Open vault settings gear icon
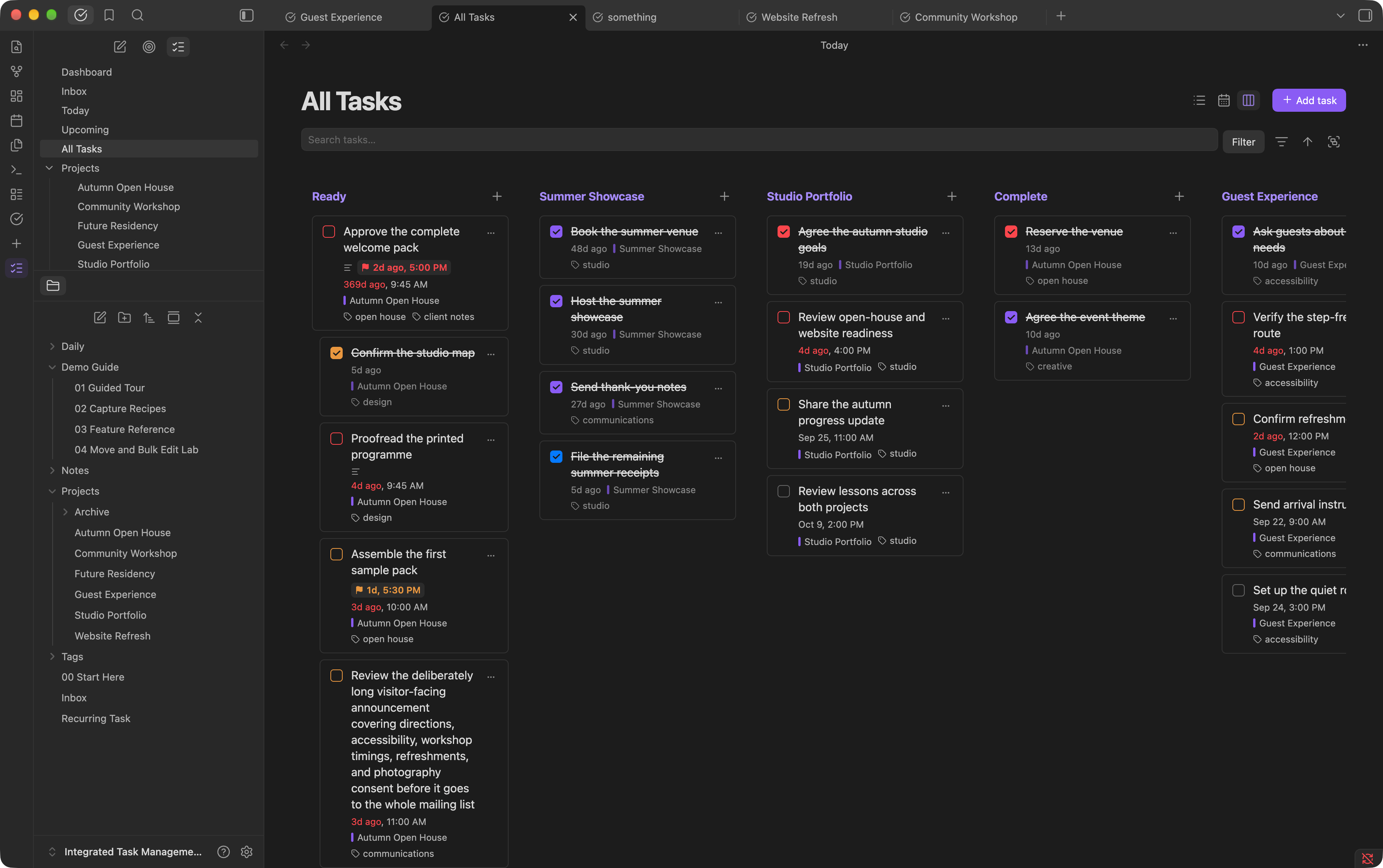 247,851
